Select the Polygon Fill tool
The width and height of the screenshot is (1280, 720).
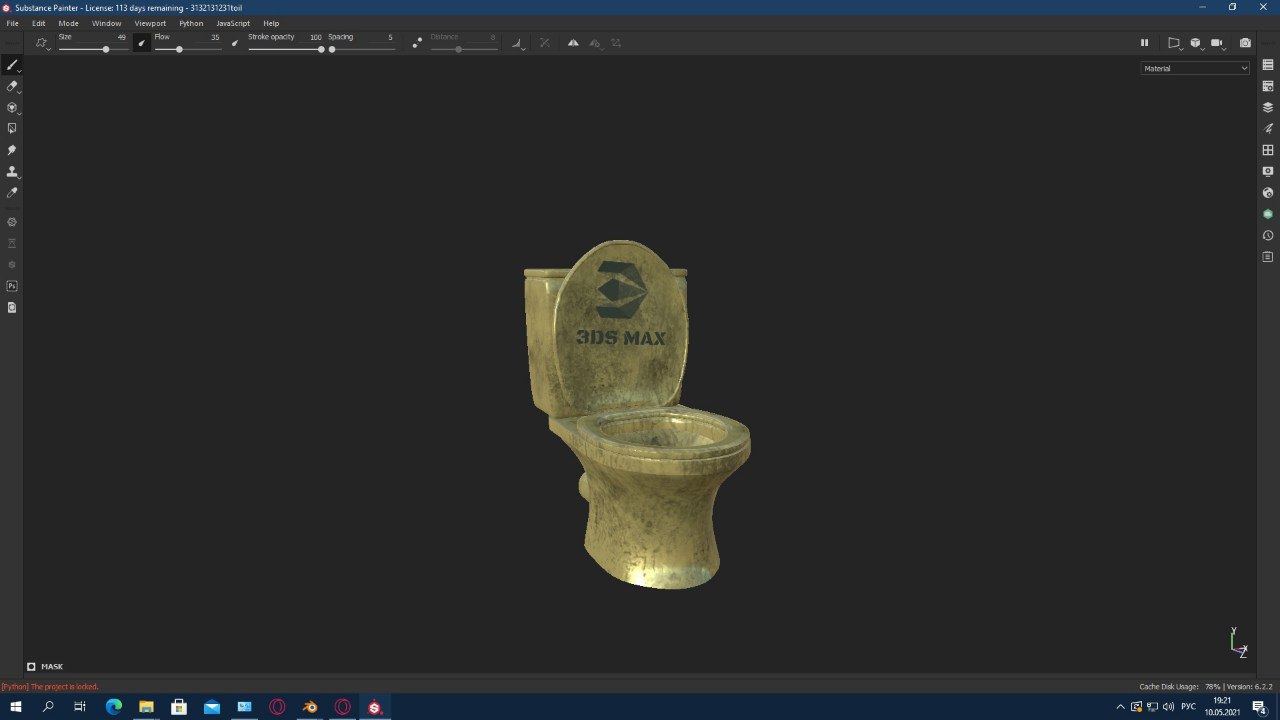(12, 128)
